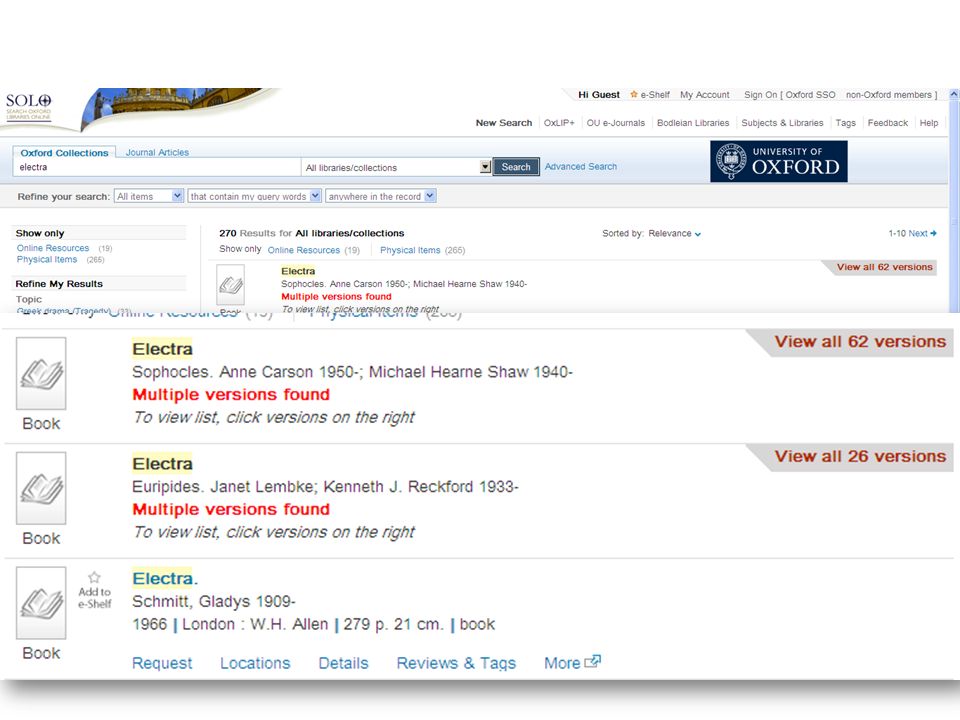
Task: Show only Online Resources above results
Action: pos(304,250)
